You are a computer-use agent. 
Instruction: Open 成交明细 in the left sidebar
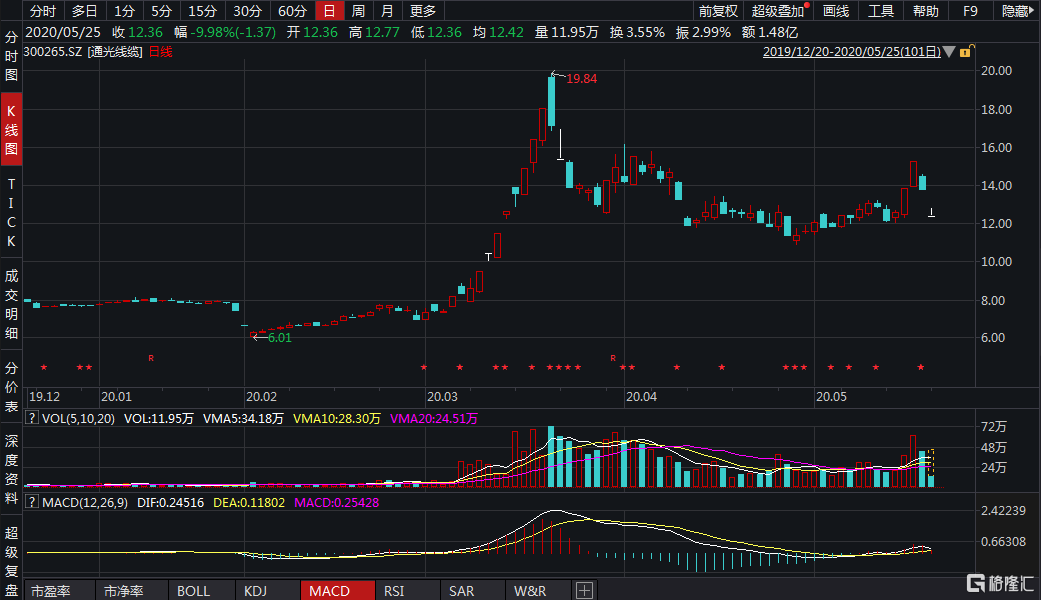pos(11,304)
